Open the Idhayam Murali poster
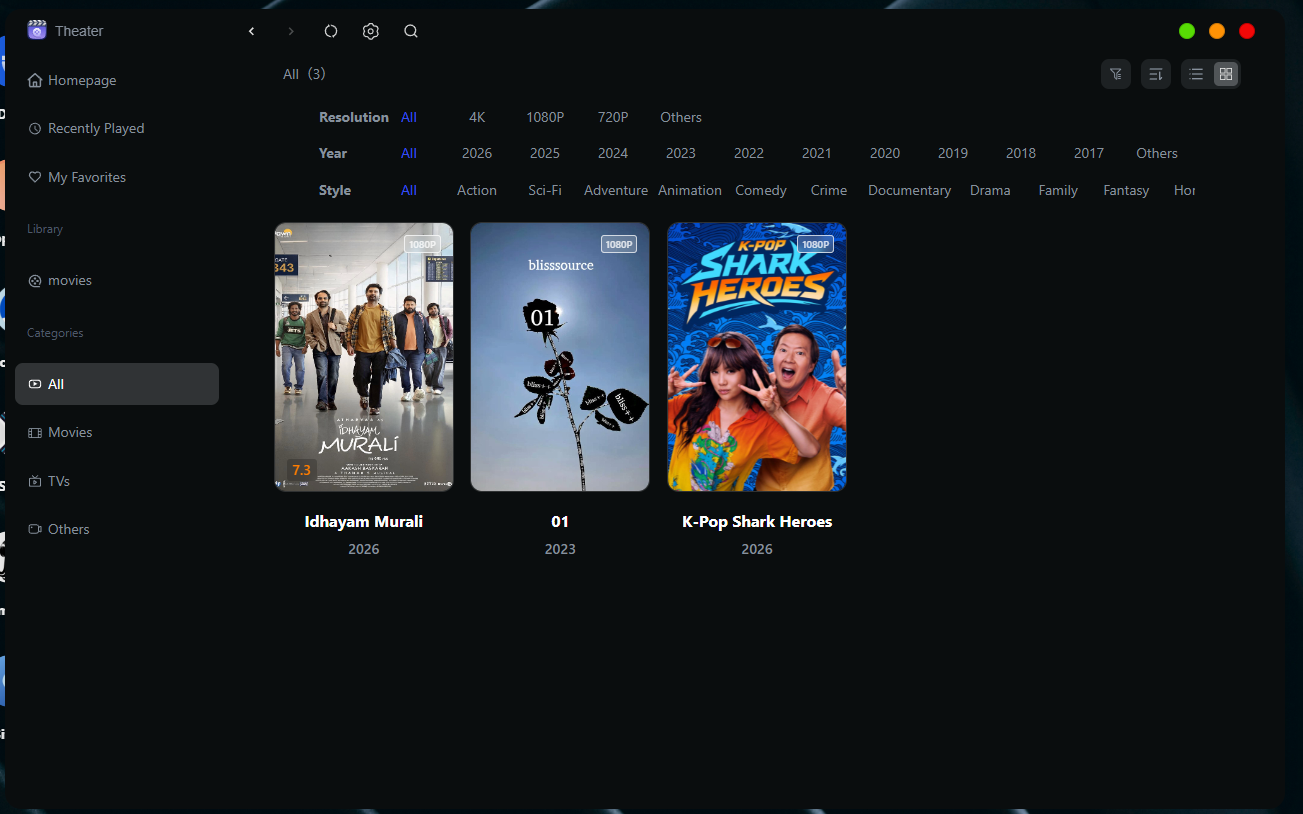Screen dimensions: 1303x814 [364, 357]
